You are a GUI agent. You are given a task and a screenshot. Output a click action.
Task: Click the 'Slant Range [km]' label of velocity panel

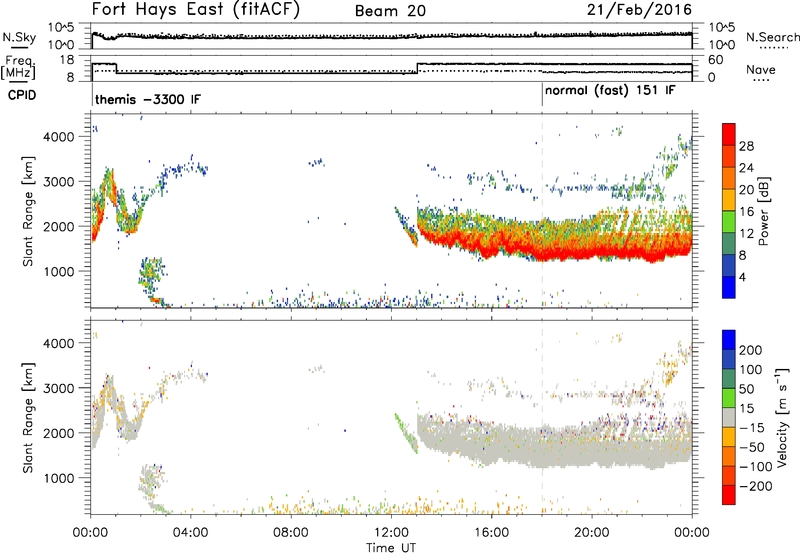point(28,418)
